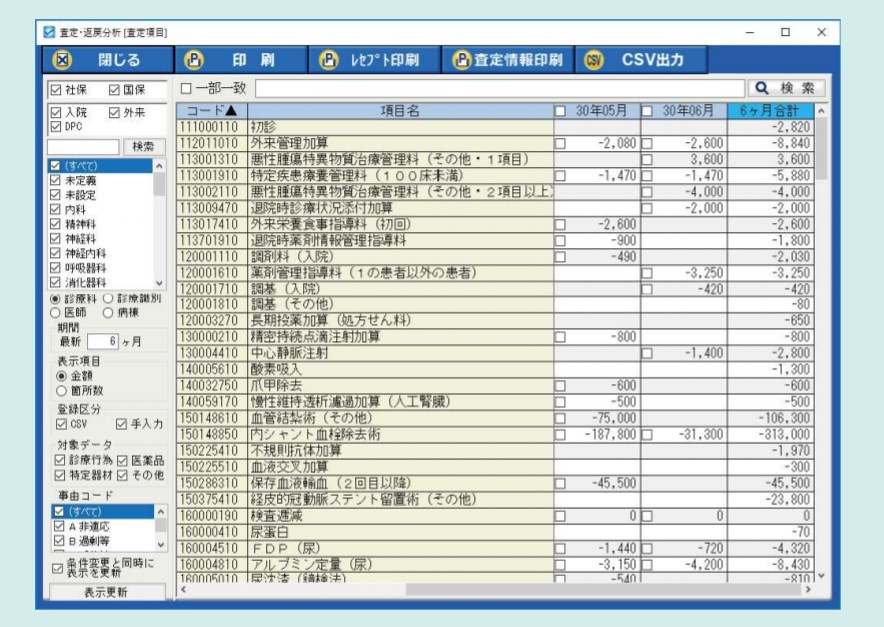
Task: Toggle the DPC checkbox
Action: (56, 126)
